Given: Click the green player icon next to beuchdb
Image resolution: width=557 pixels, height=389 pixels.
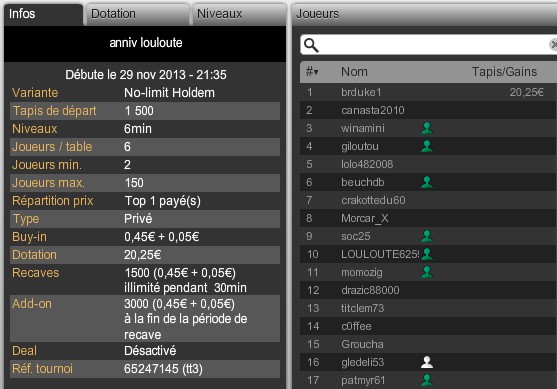Looking at the screenshot, I should coord(427,182).
